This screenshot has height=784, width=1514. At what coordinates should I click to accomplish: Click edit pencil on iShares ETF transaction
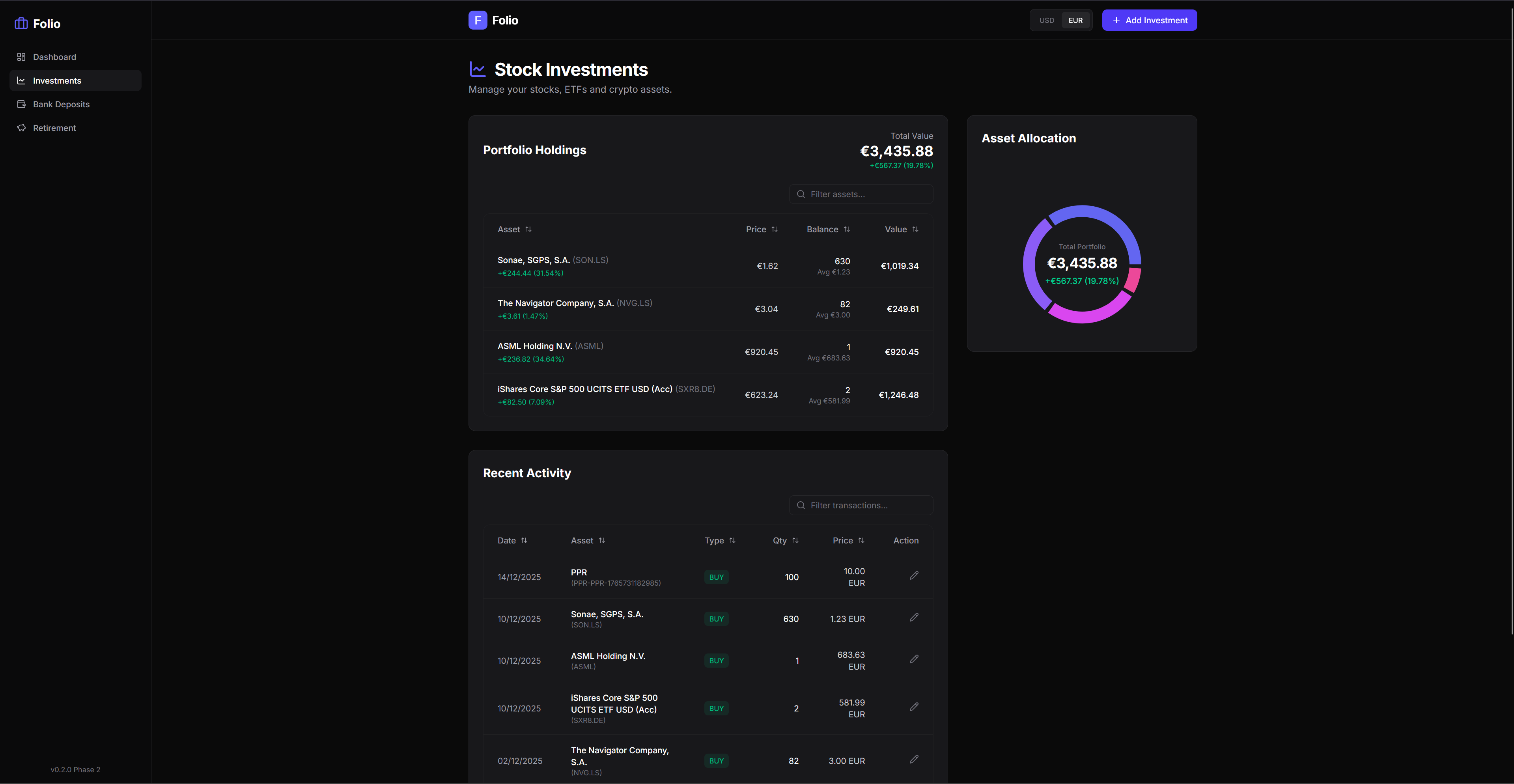(914, 707)
